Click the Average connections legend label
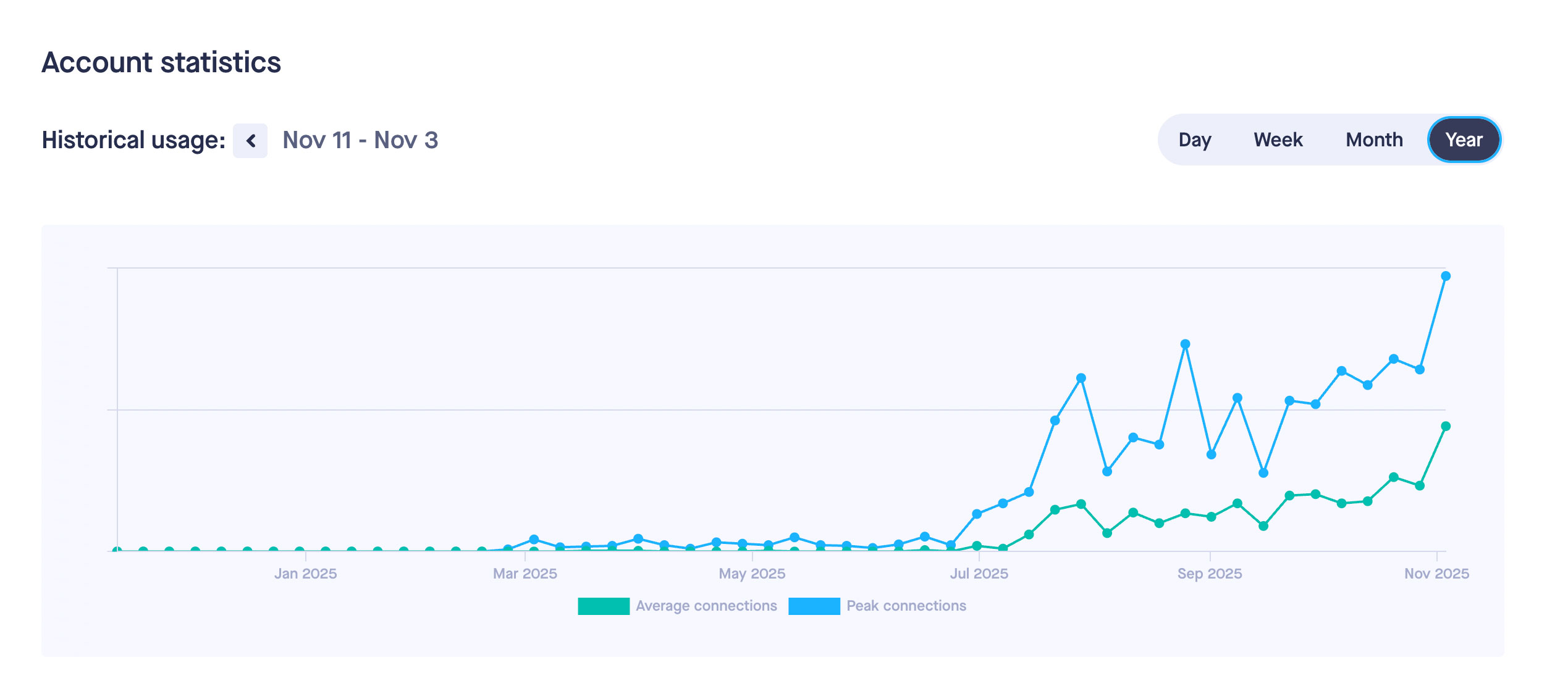 706,606
